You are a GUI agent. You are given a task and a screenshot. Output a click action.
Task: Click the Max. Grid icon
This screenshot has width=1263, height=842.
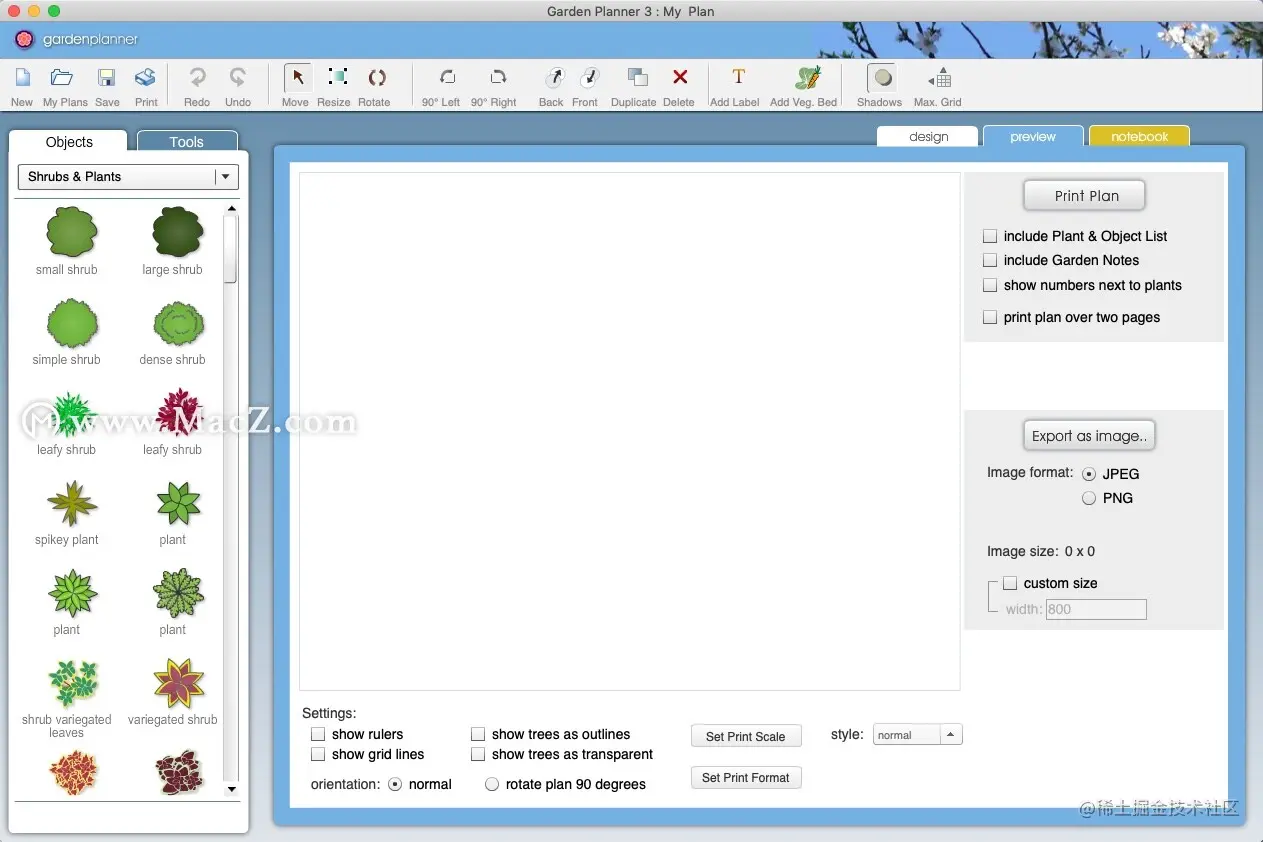[940, 79]
